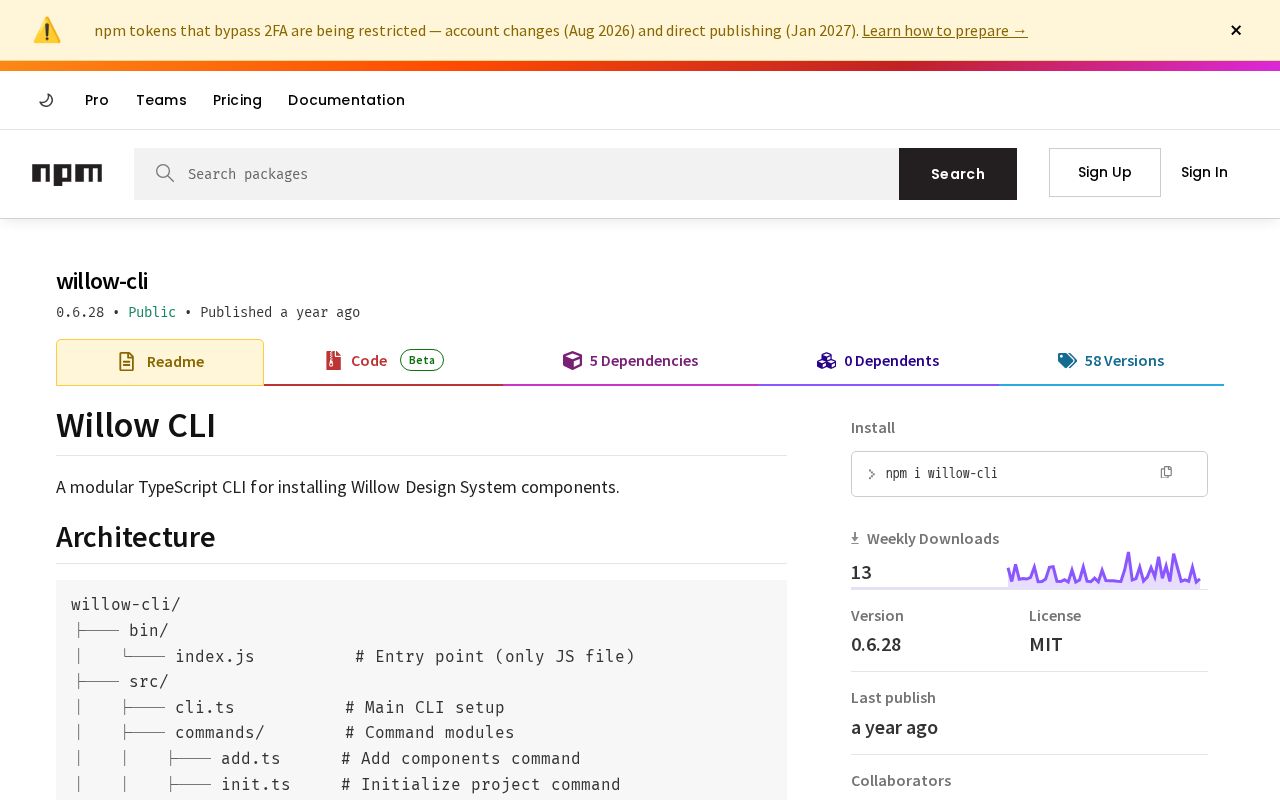
Task: Click the Beta badge next to Code
Action: click(422, 360)
